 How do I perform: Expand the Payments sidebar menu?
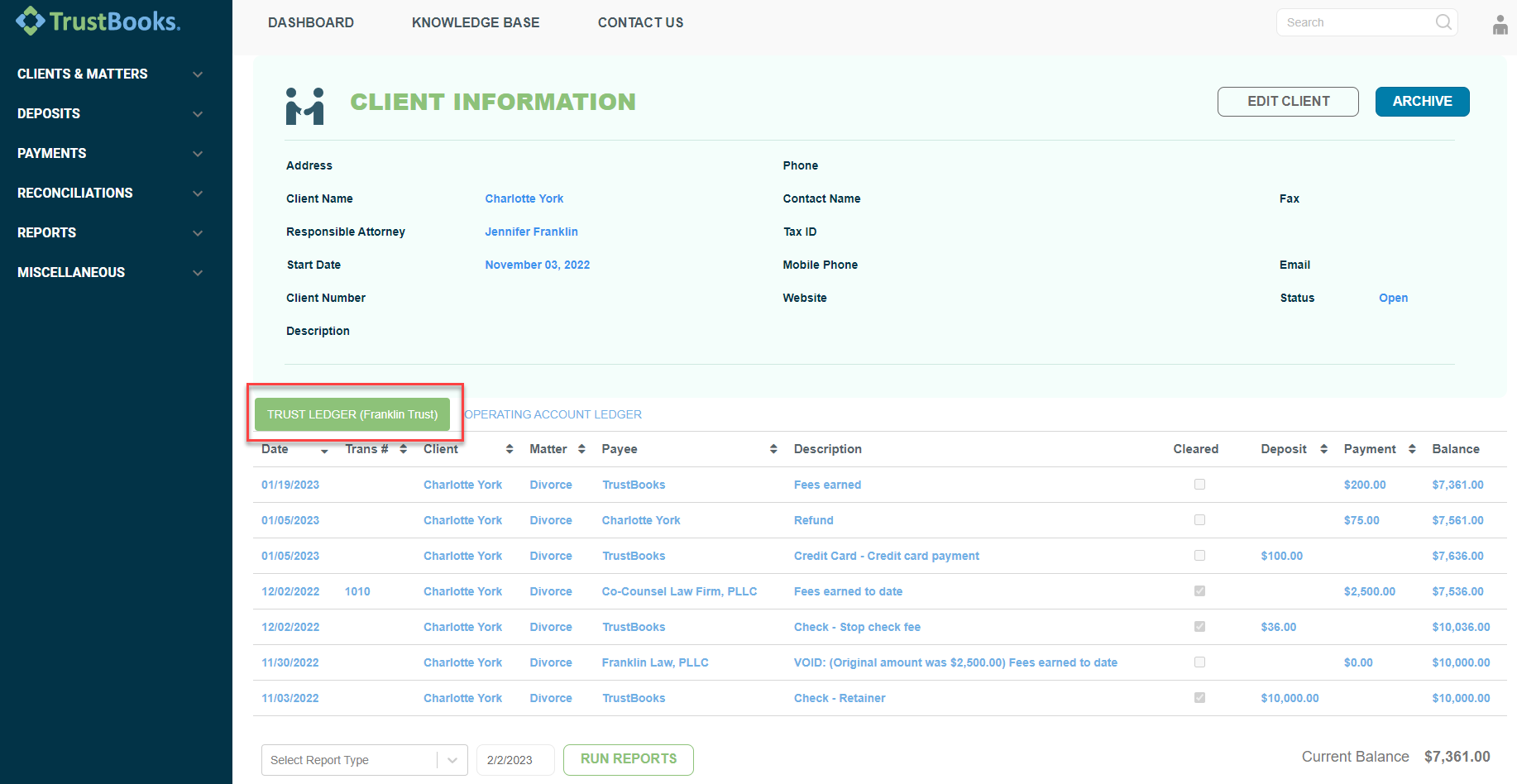point(111,154)
